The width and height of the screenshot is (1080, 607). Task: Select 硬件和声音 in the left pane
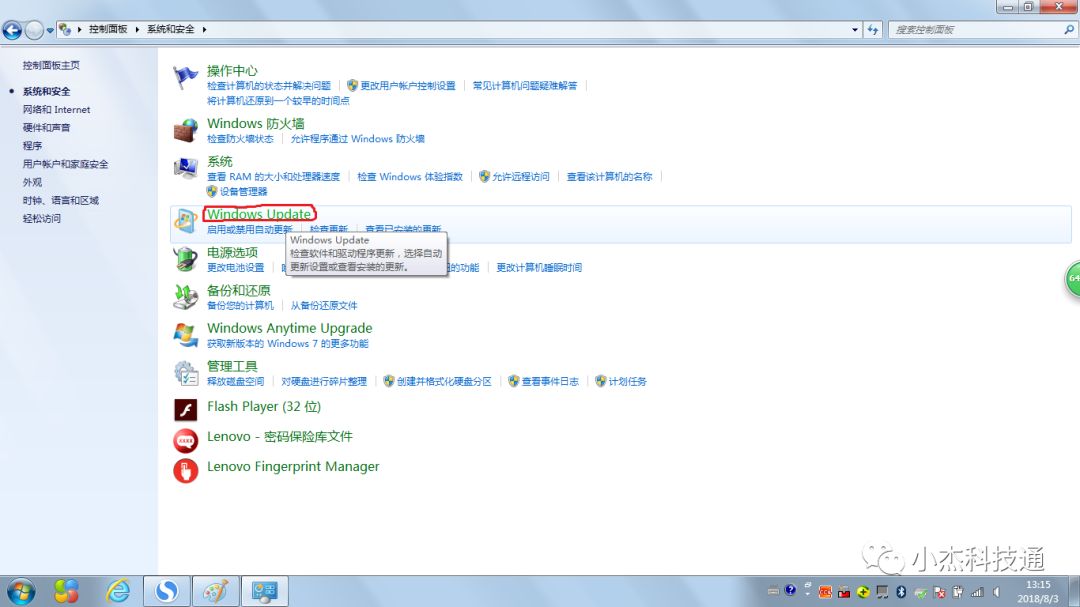(46, 127)
